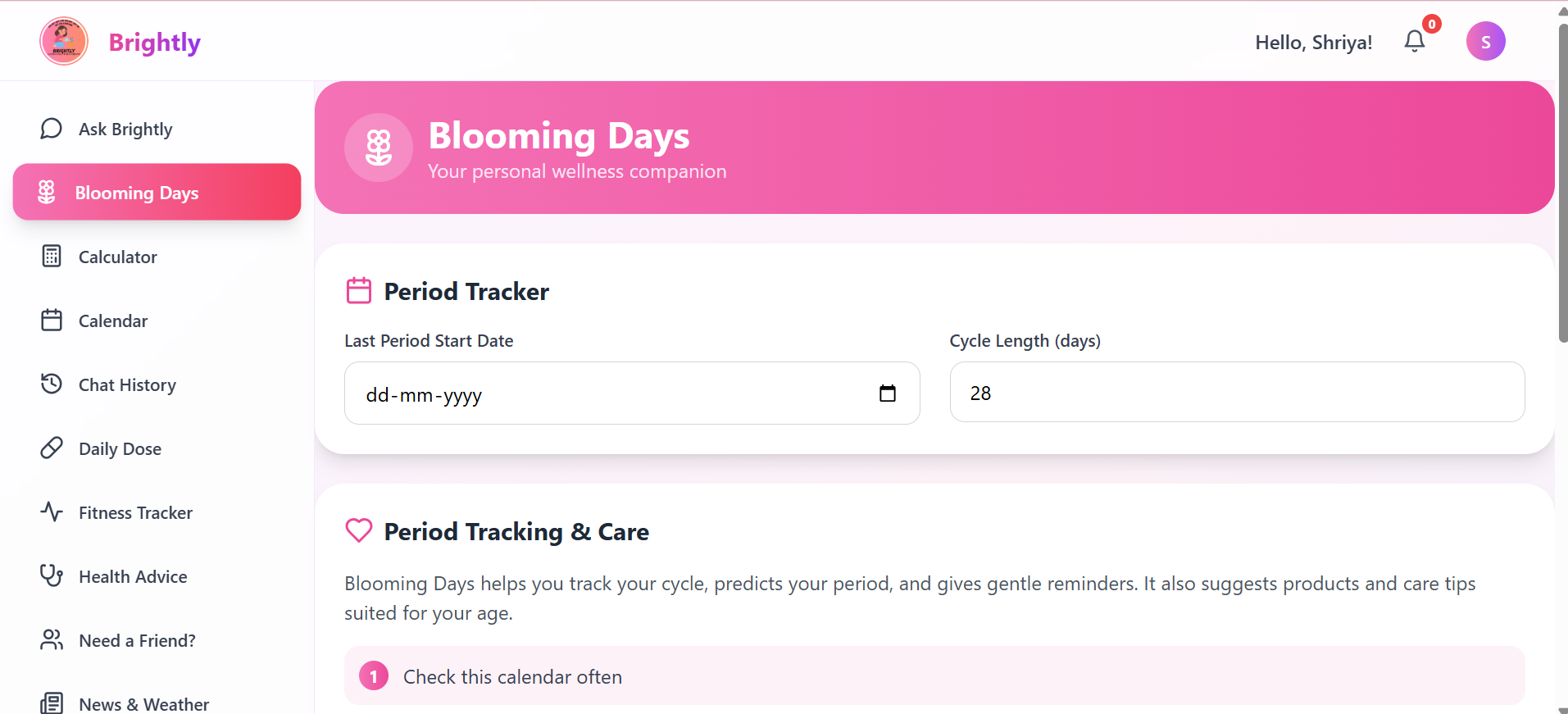The height and width of the screenshot is (714, 1568).
Task: Click the notification bell icon
Action: 1414,41
